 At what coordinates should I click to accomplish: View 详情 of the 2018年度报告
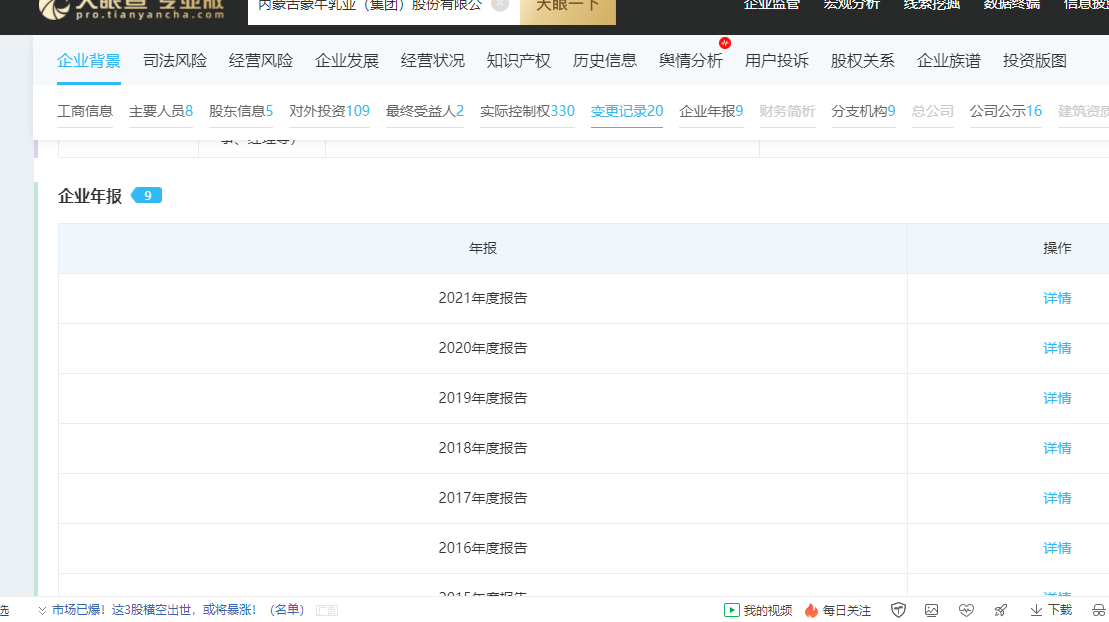click(1057, 448)
